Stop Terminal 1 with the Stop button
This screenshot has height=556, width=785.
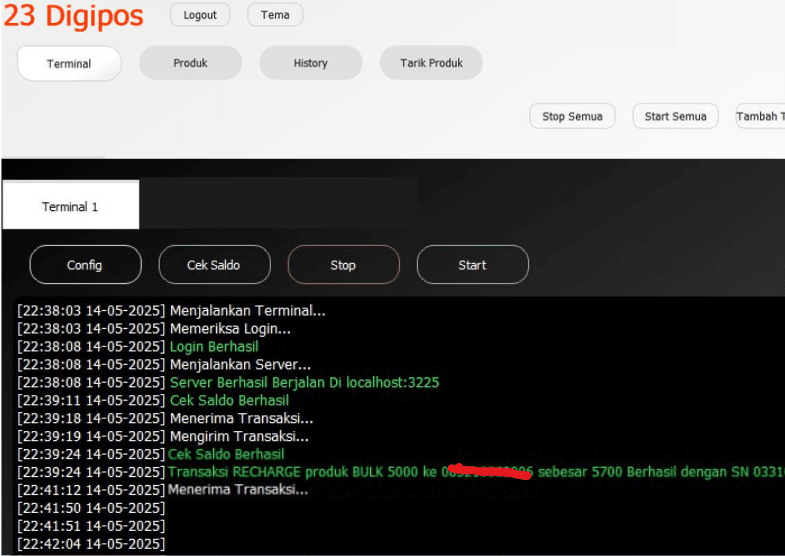[343, 265]
